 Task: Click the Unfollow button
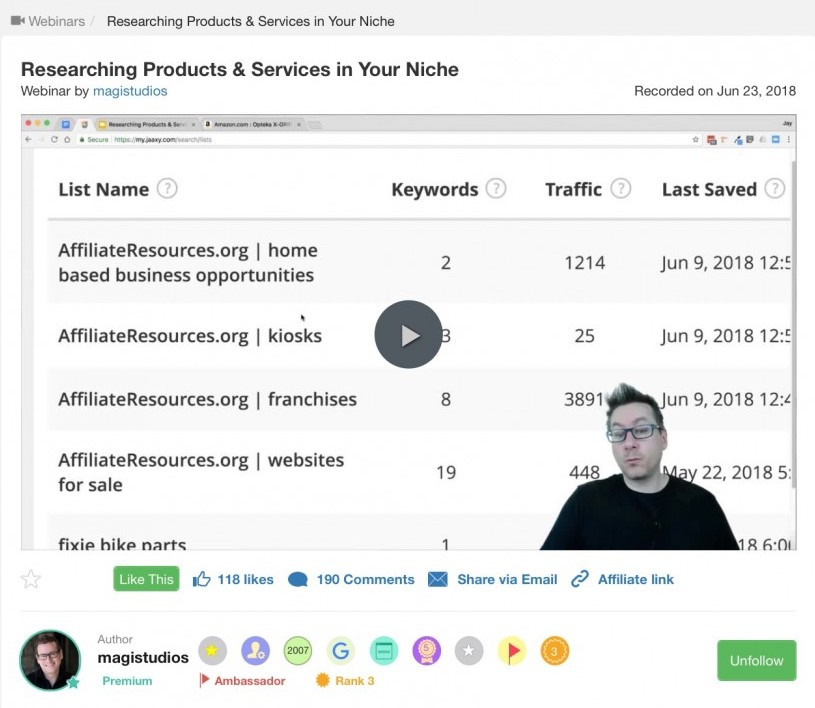pos(756,660)
